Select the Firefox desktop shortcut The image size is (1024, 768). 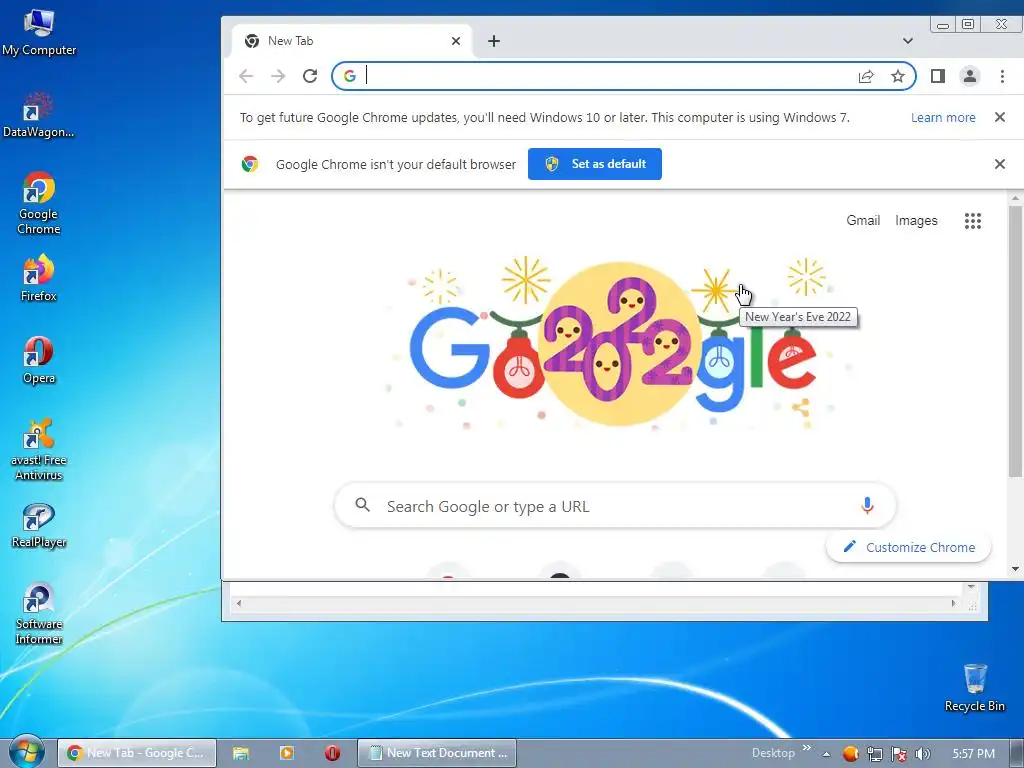point(39,278)
